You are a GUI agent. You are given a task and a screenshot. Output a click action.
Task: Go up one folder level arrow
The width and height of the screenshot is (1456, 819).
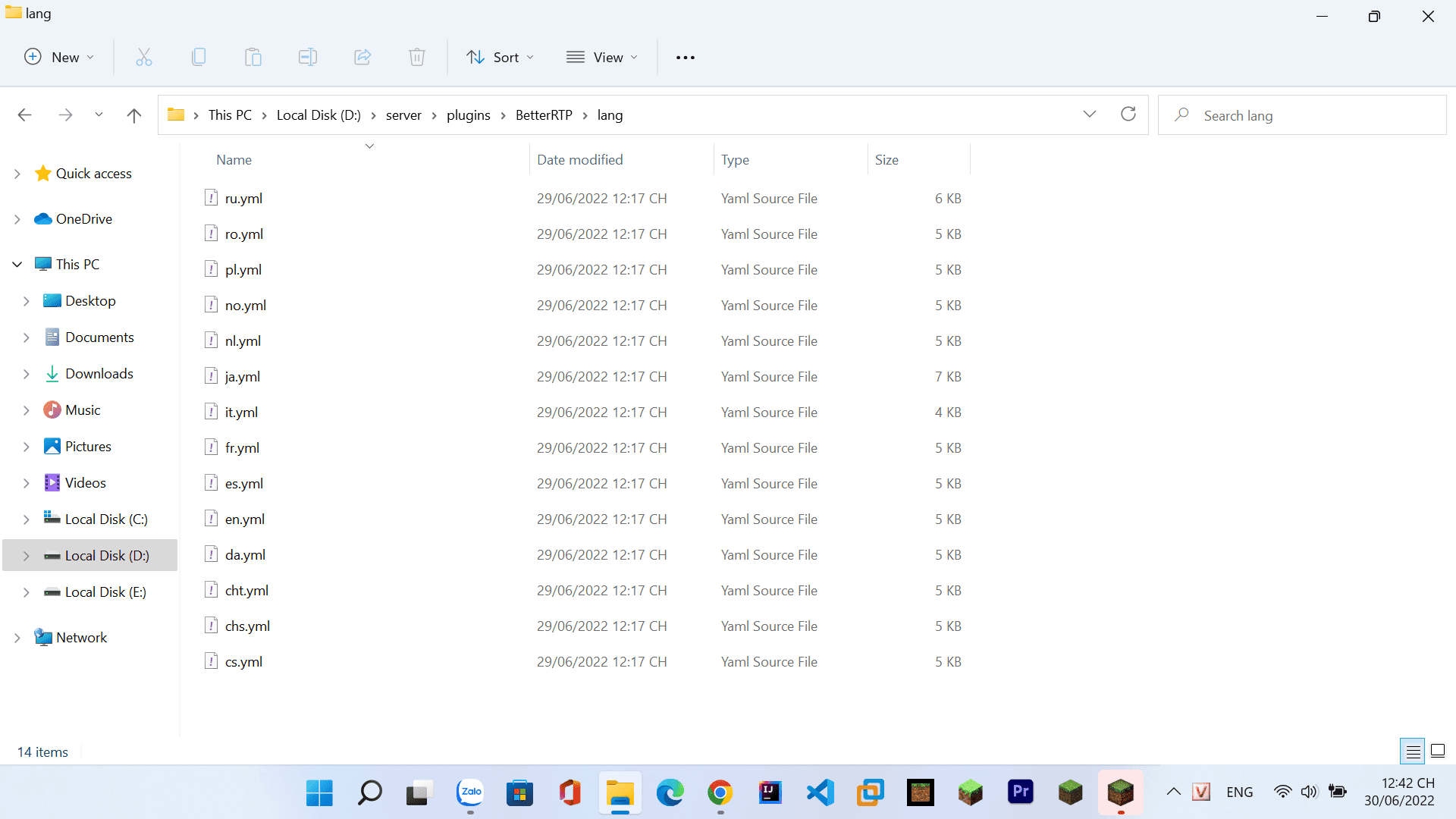[134, 115]
